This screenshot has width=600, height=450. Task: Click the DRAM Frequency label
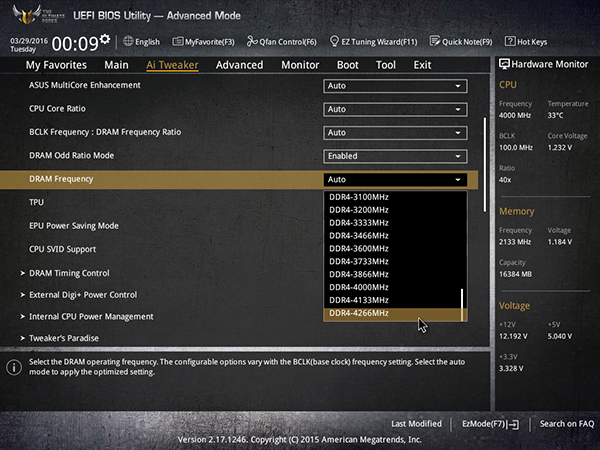[61, 179]
